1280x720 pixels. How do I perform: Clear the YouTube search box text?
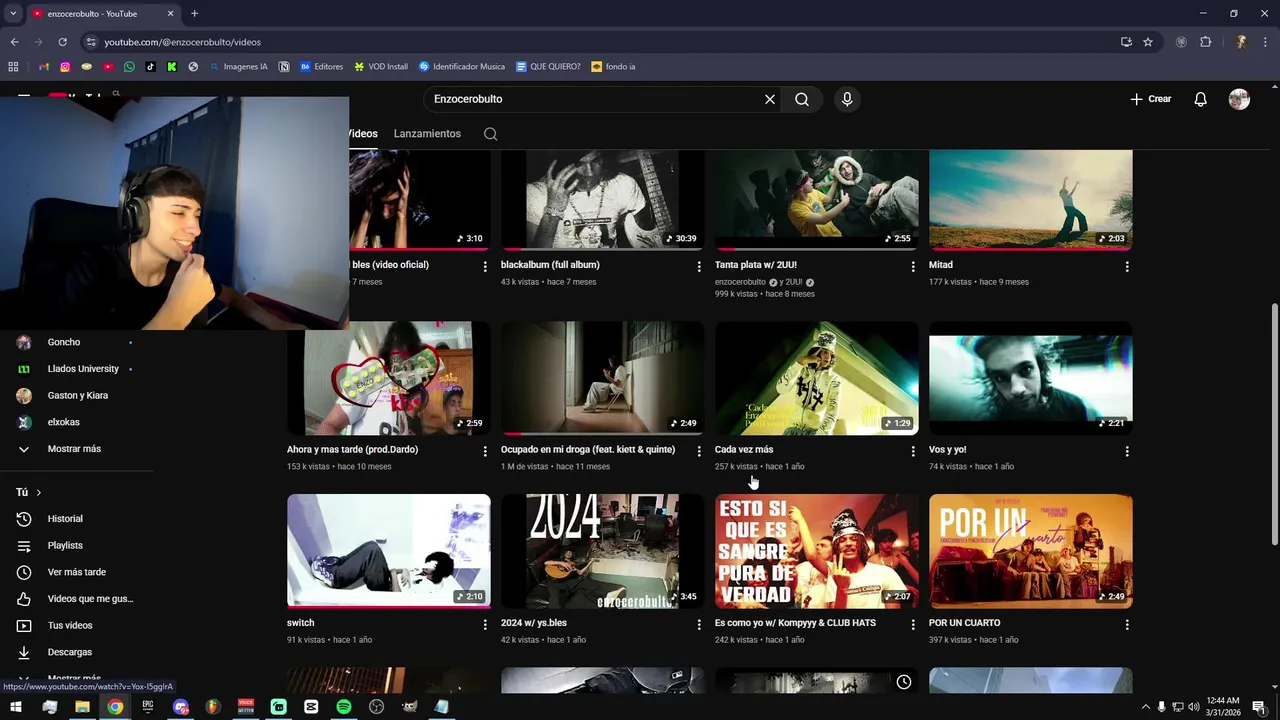[770, 99]
